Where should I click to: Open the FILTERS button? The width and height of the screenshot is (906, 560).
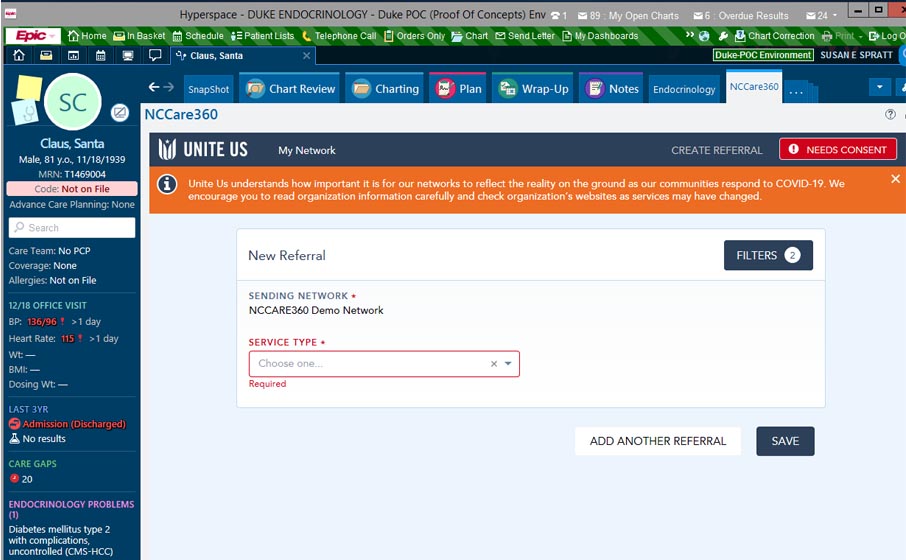[x=768, y=255]
